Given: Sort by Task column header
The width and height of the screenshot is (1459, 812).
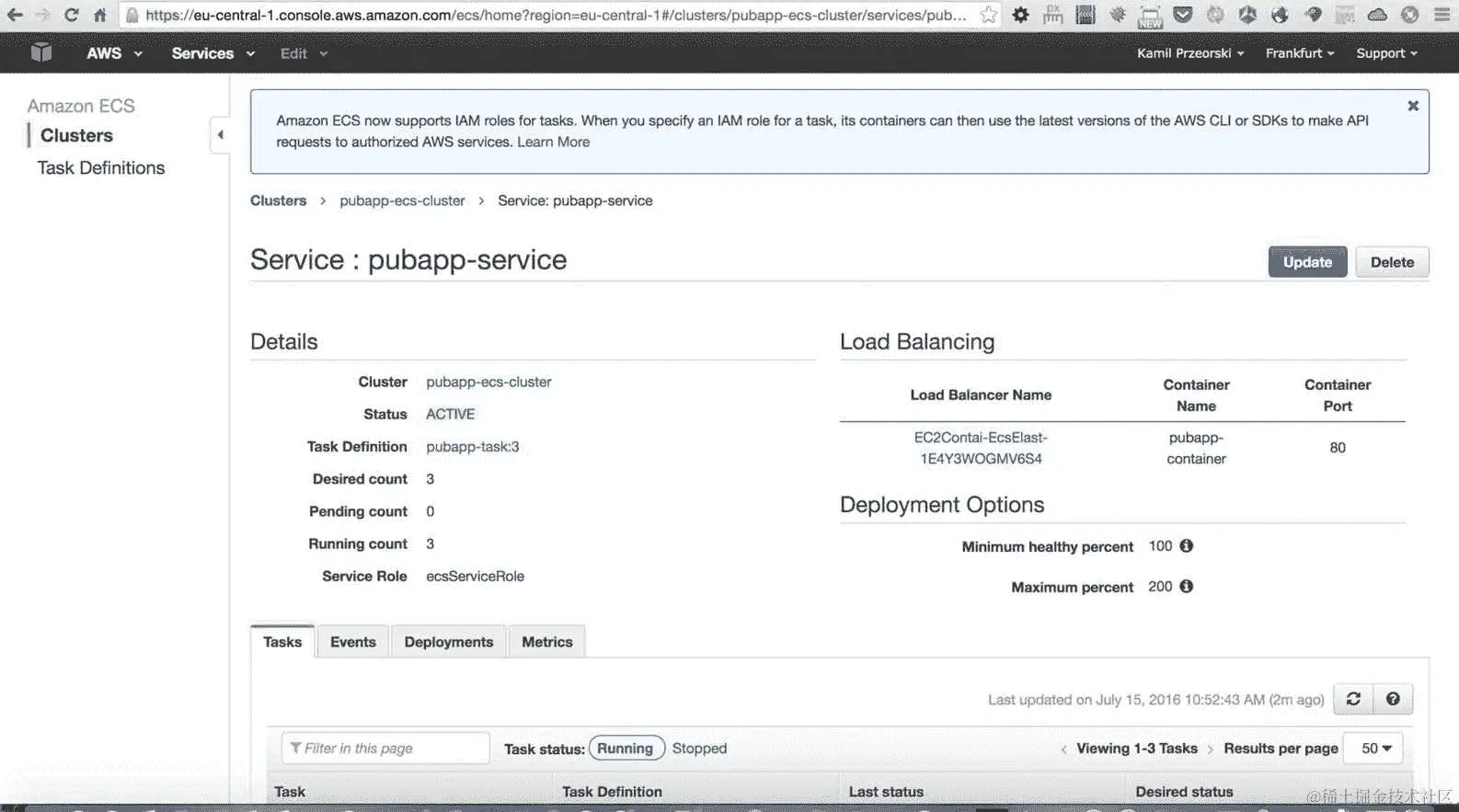Looking at the screenshot, I should [290, 792].
